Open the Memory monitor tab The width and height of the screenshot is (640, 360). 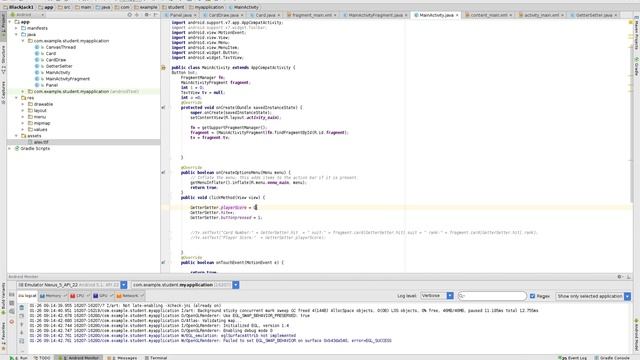pos(53,296)
